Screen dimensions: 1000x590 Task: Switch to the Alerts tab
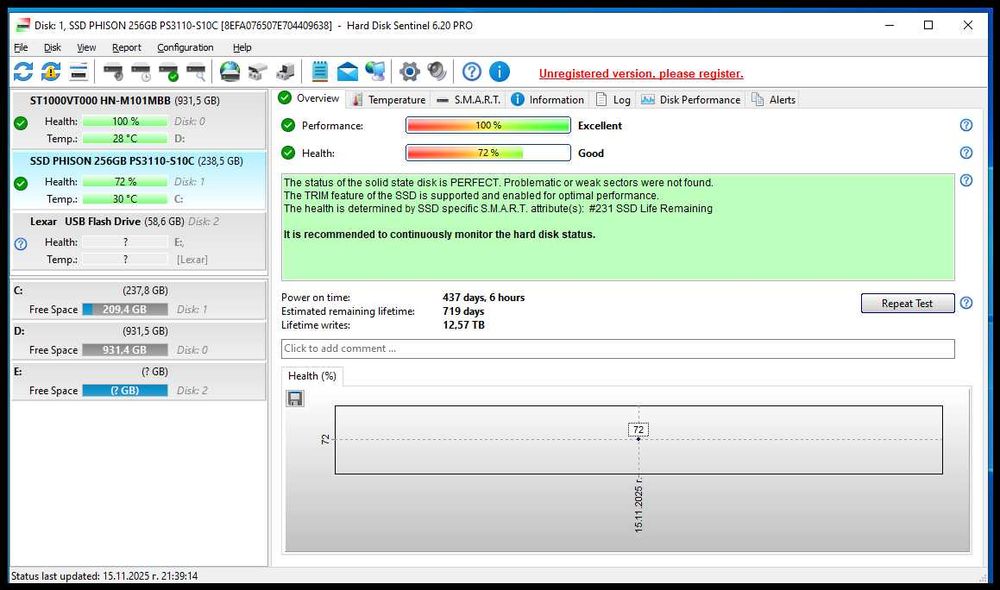click(774, 100)
